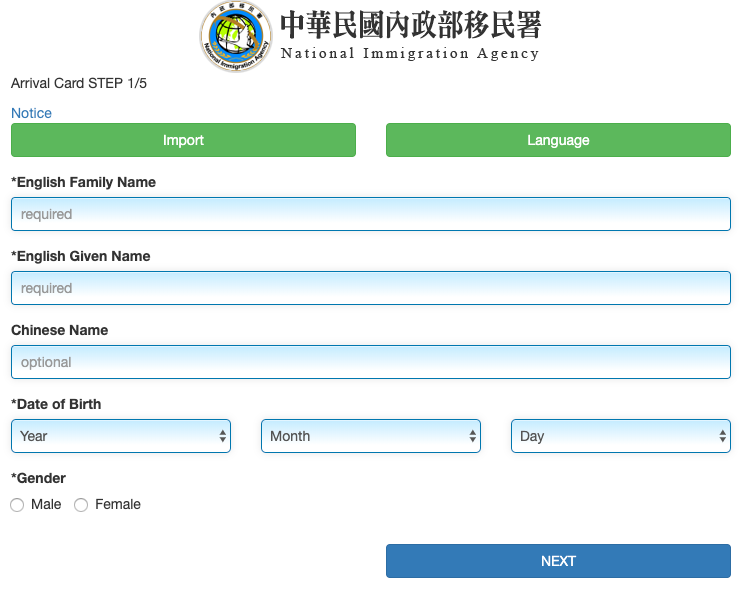Choose the Female radio button
Image resolution: width=744 pixels, height=593 pixels.
(x=81, y=505)
